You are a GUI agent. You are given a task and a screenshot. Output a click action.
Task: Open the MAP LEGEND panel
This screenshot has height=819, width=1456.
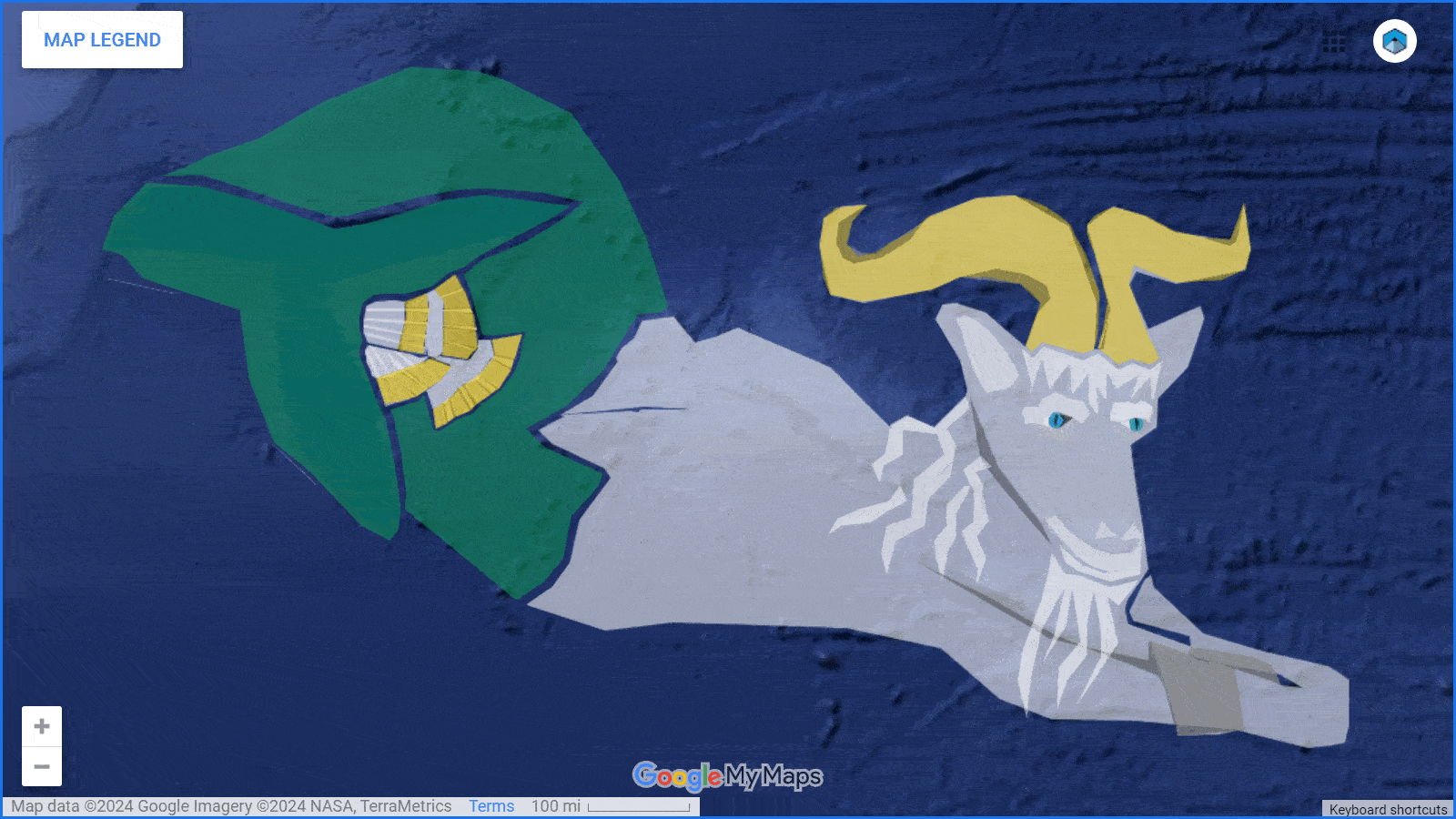click(102, 40)
